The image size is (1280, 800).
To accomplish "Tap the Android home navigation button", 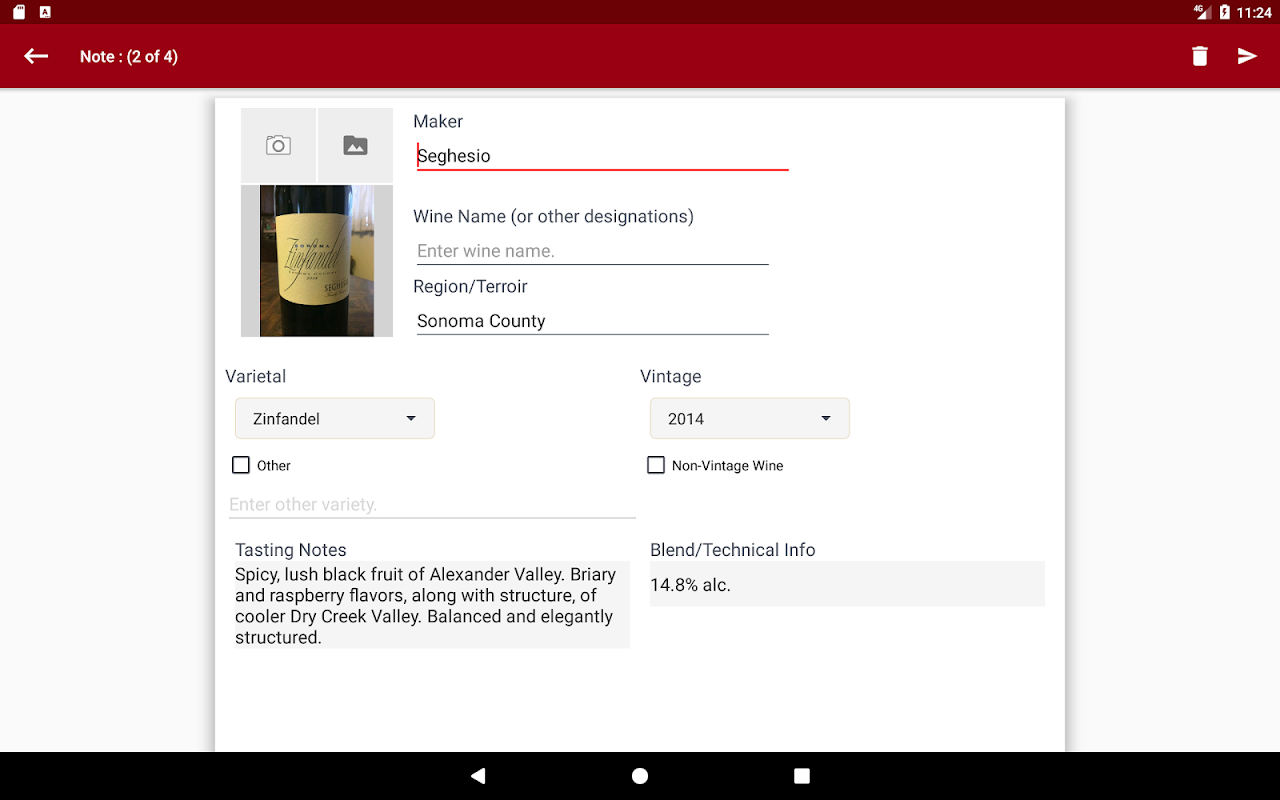I will pos(640,776).
